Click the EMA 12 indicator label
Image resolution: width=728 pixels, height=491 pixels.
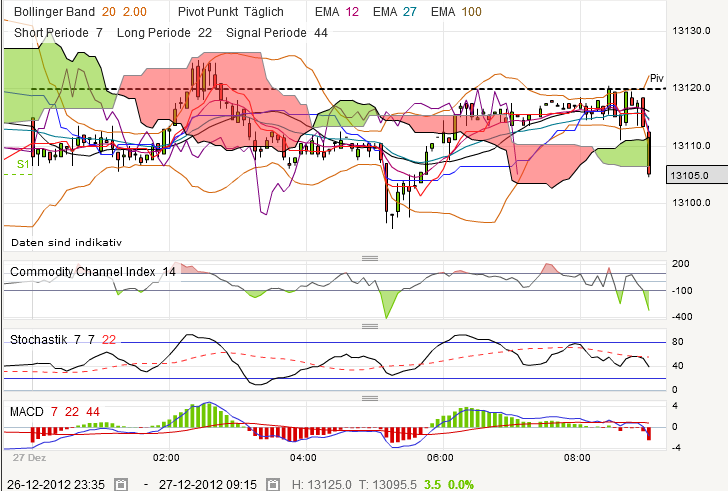click(x=337, y=12)
